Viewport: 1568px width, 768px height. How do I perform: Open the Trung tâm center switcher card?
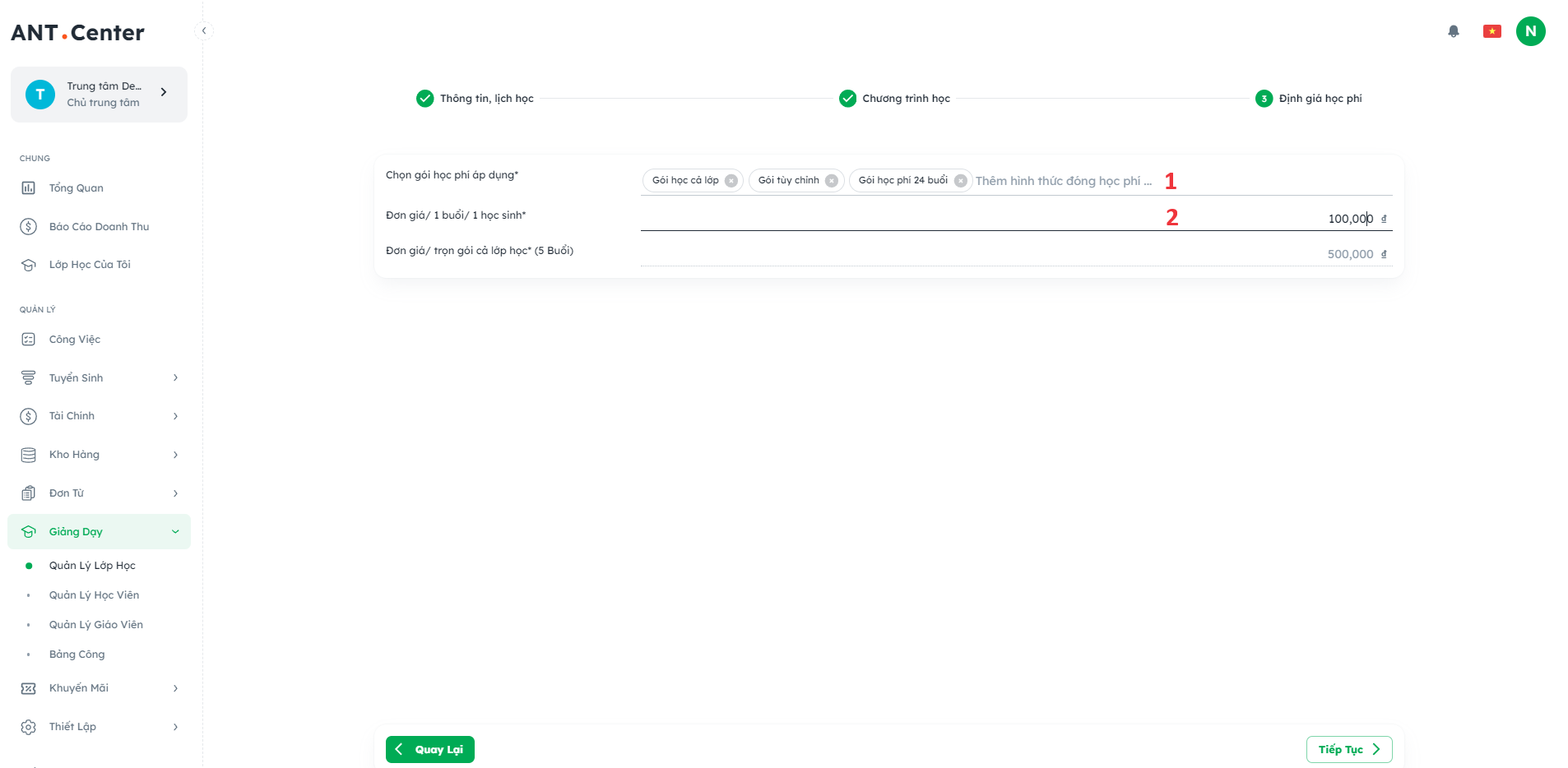(x=99, y=95)
